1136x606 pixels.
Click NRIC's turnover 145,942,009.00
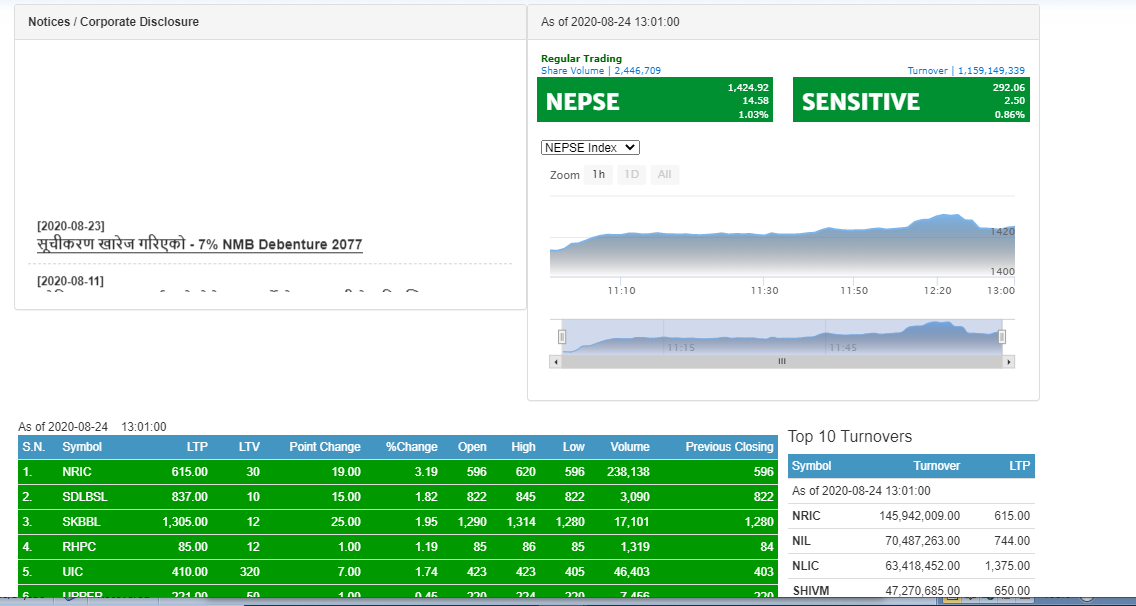point(919,515)
